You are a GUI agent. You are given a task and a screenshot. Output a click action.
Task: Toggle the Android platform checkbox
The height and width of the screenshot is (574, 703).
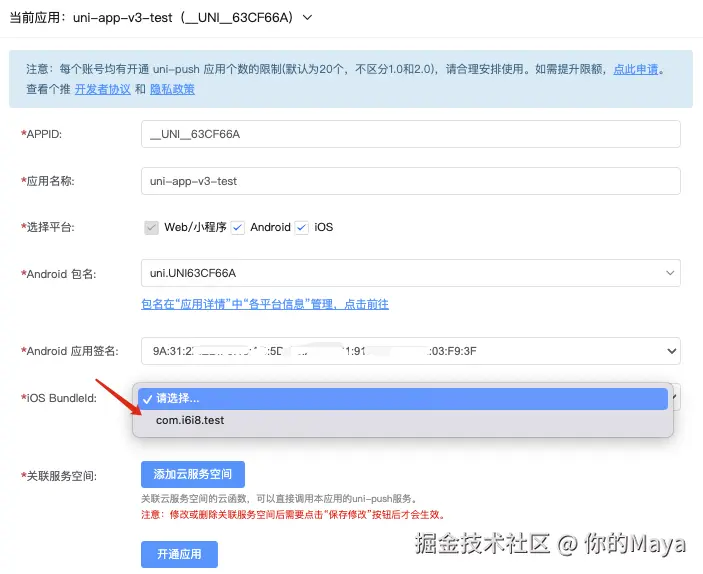pyautogui.click(x=238, y=227)
